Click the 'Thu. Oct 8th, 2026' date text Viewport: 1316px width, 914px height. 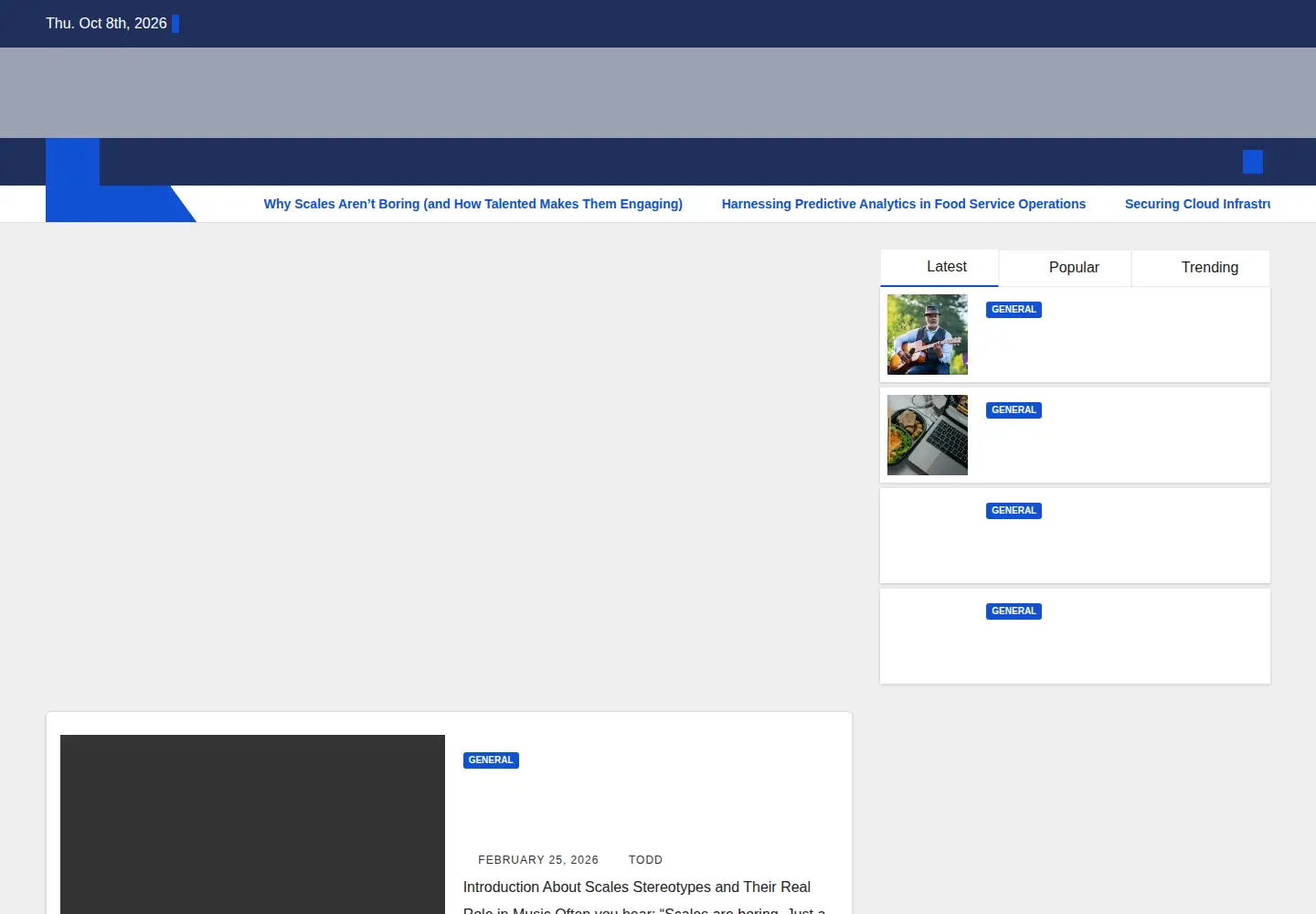[x=107, y=24]
